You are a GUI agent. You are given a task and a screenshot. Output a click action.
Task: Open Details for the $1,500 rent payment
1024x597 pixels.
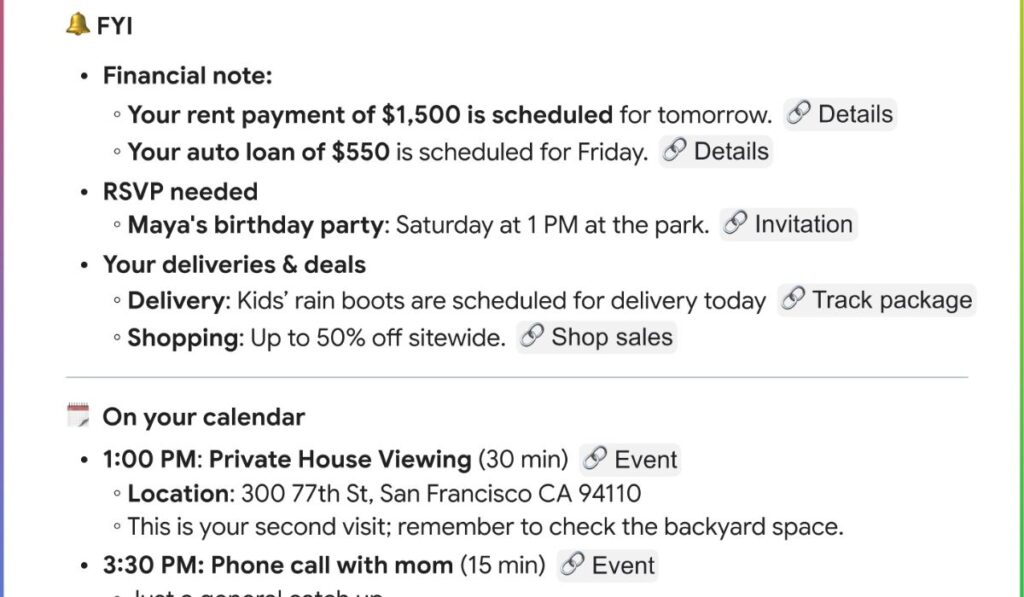tap(840, 114)
